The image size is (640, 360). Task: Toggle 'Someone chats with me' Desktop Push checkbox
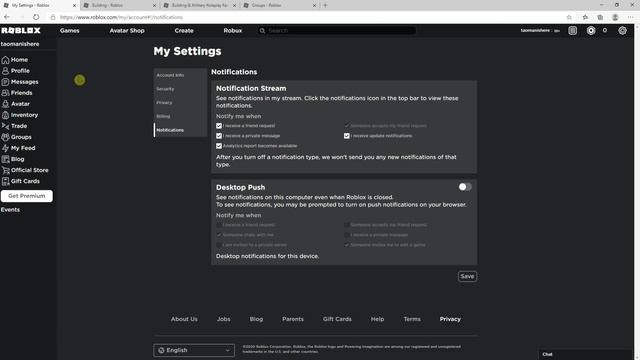pos(219,235)
